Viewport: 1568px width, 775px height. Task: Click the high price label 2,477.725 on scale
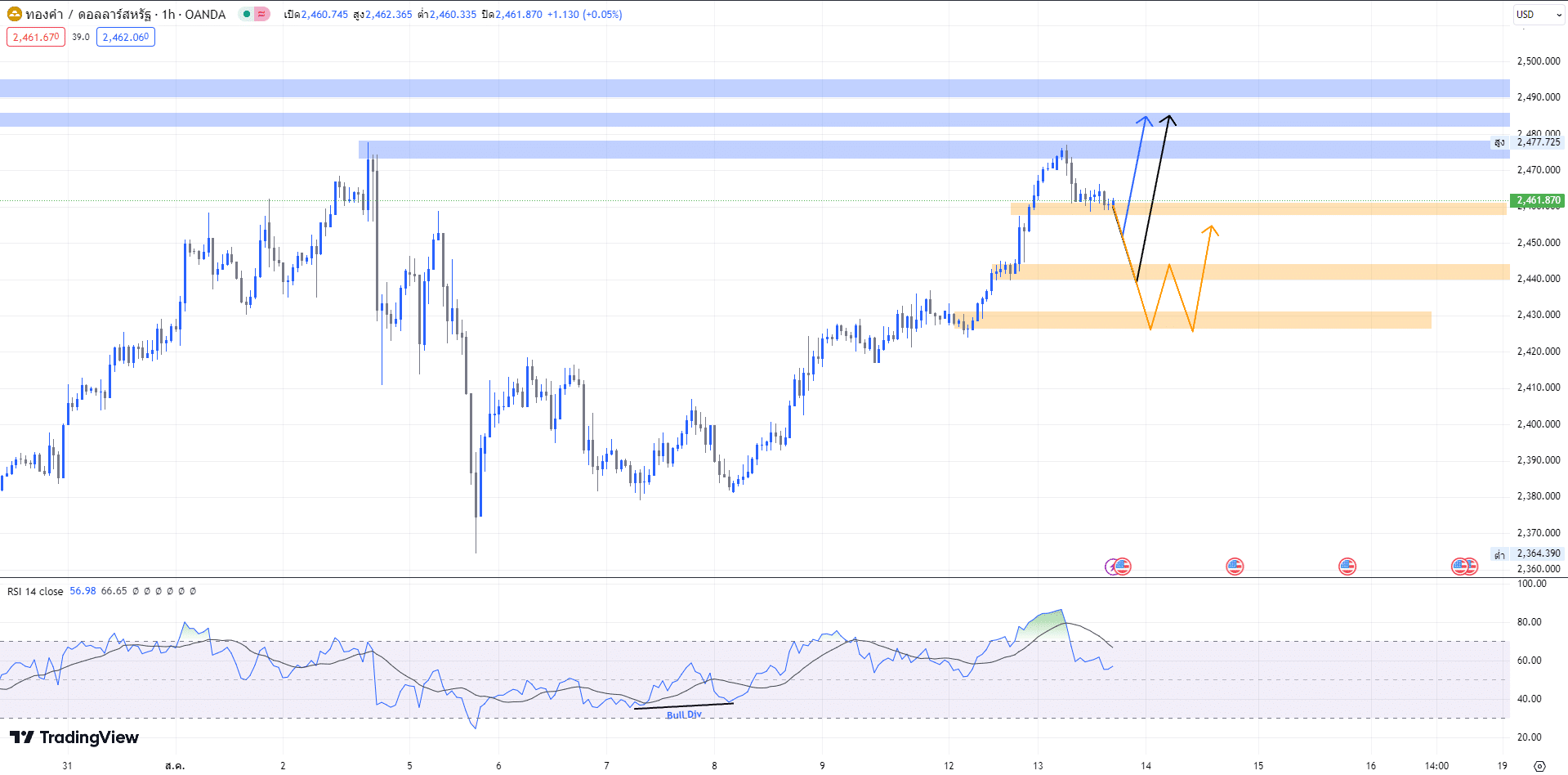point(1537,141)
